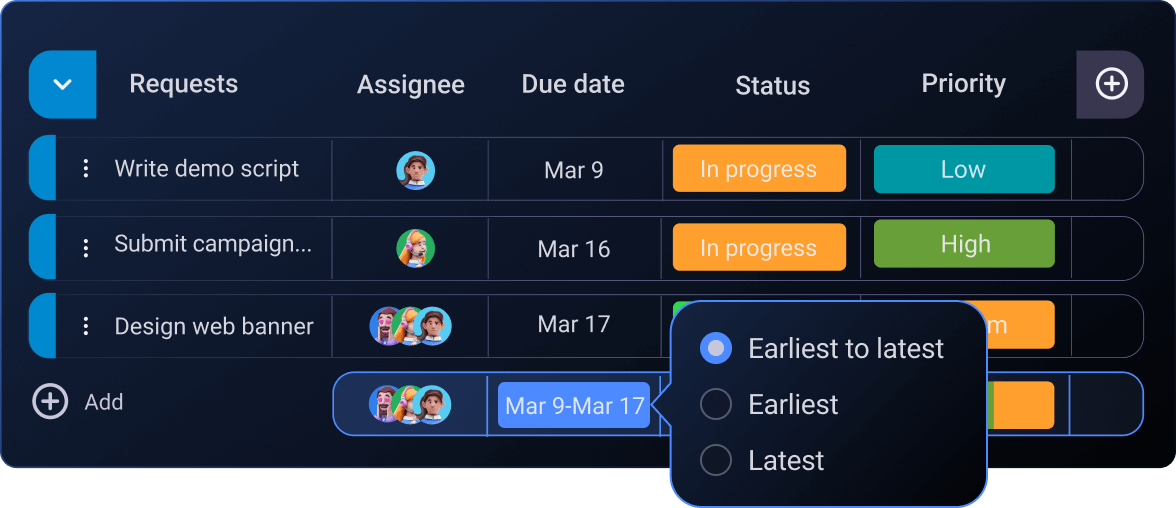Click the Priority column header
Image resolution: width=1176 pixels, height=508 pixels.
coord(963,84)
